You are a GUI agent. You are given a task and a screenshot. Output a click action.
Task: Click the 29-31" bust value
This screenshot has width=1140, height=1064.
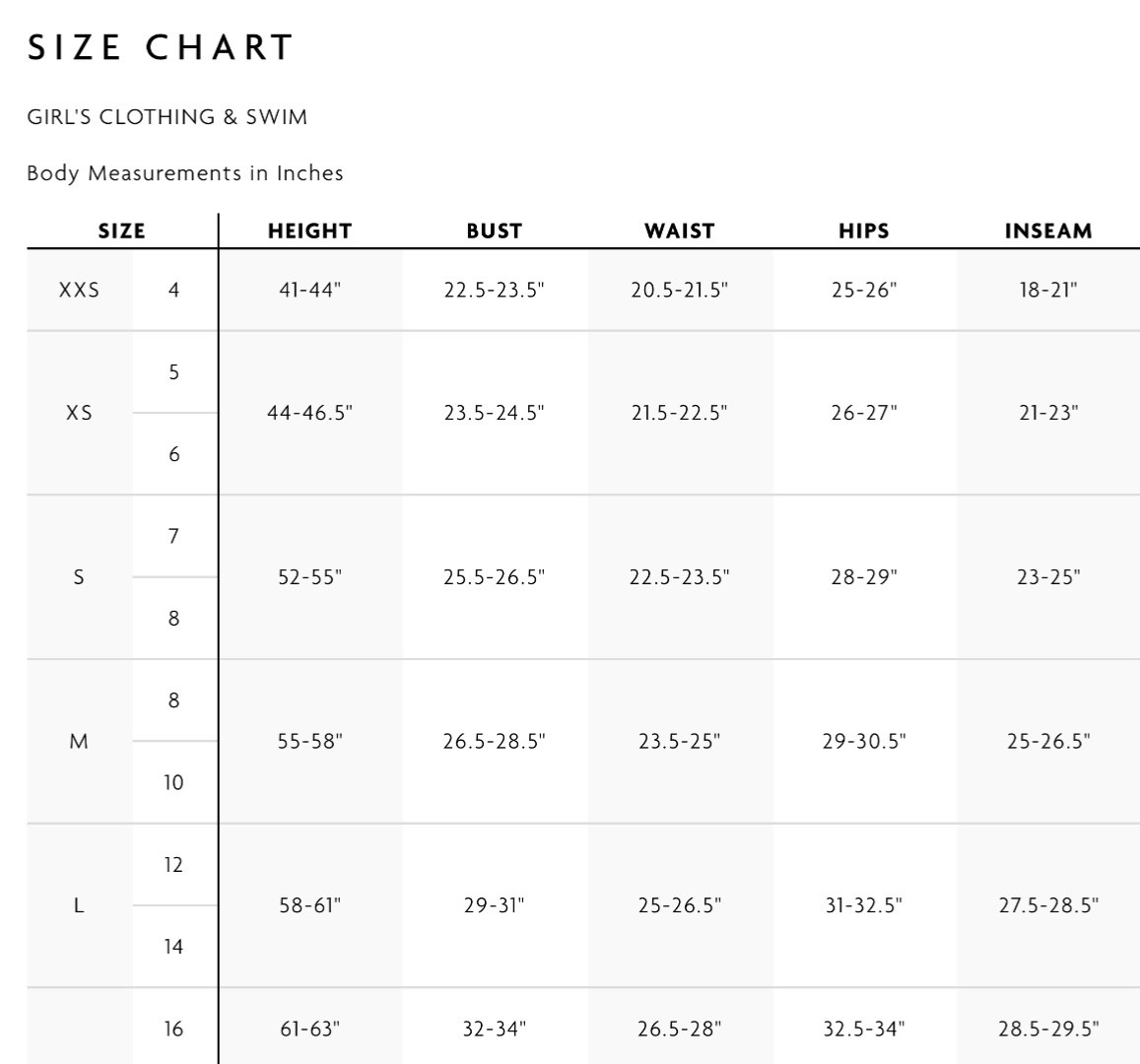pyautogui.click(x=494, y=905)
